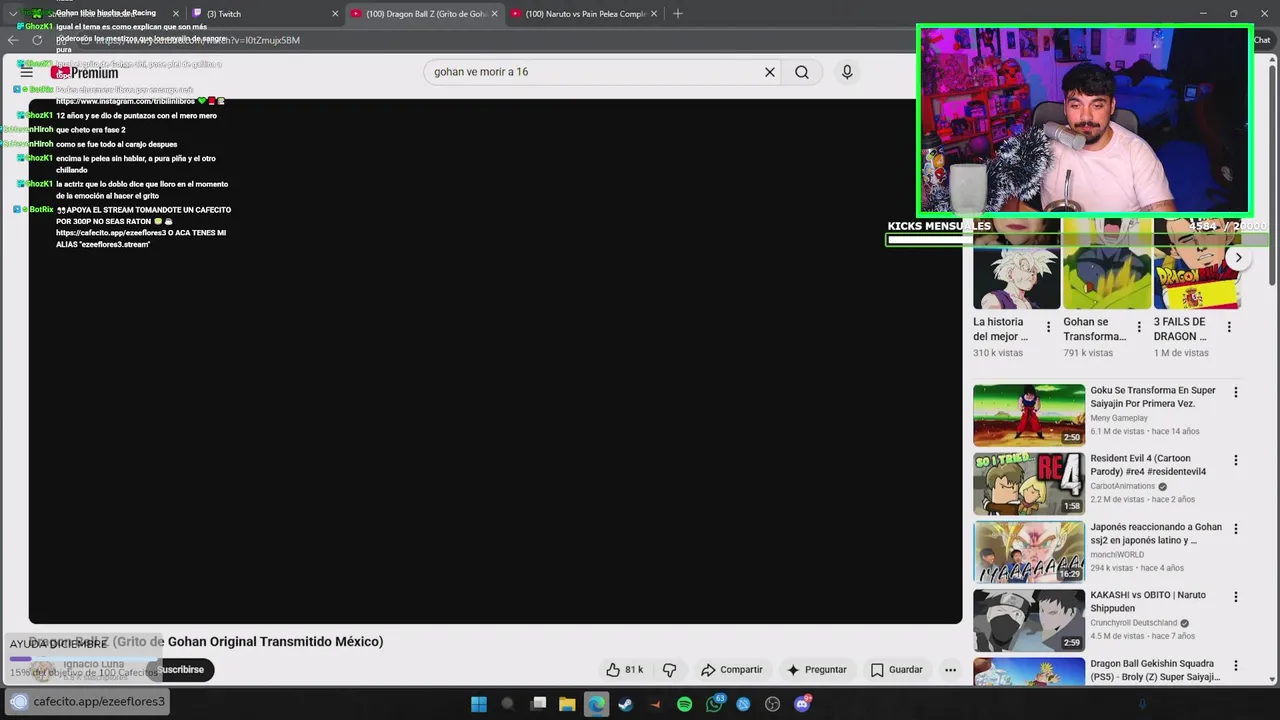The width and height of the screenshot is (1280, 720).
Task: Open Microsoft Edge from taskbar
Action: click(x=596, y=704)
